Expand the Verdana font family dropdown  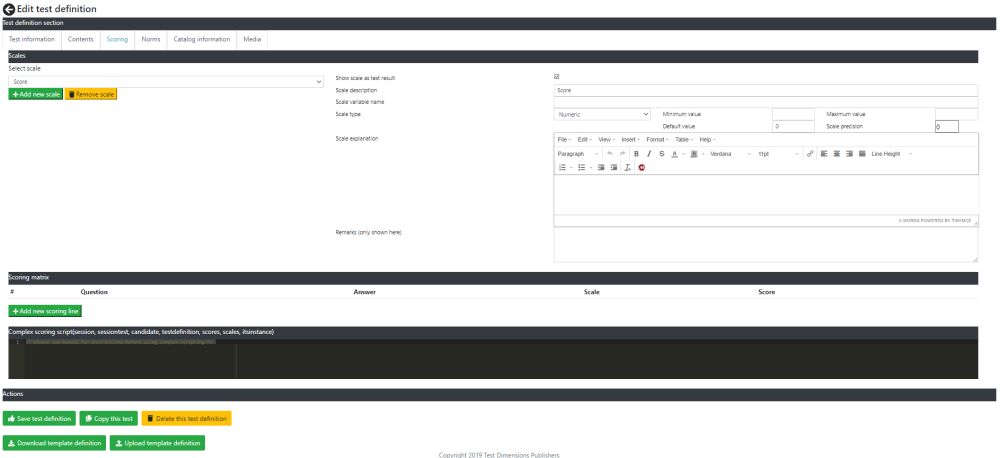pyautogui.click(x=730, y=154)
